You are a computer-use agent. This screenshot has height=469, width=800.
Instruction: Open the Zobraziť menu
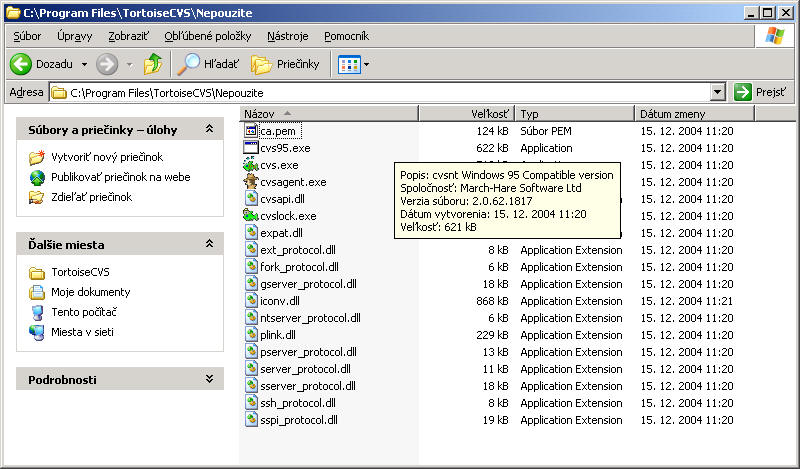[129, 36]
